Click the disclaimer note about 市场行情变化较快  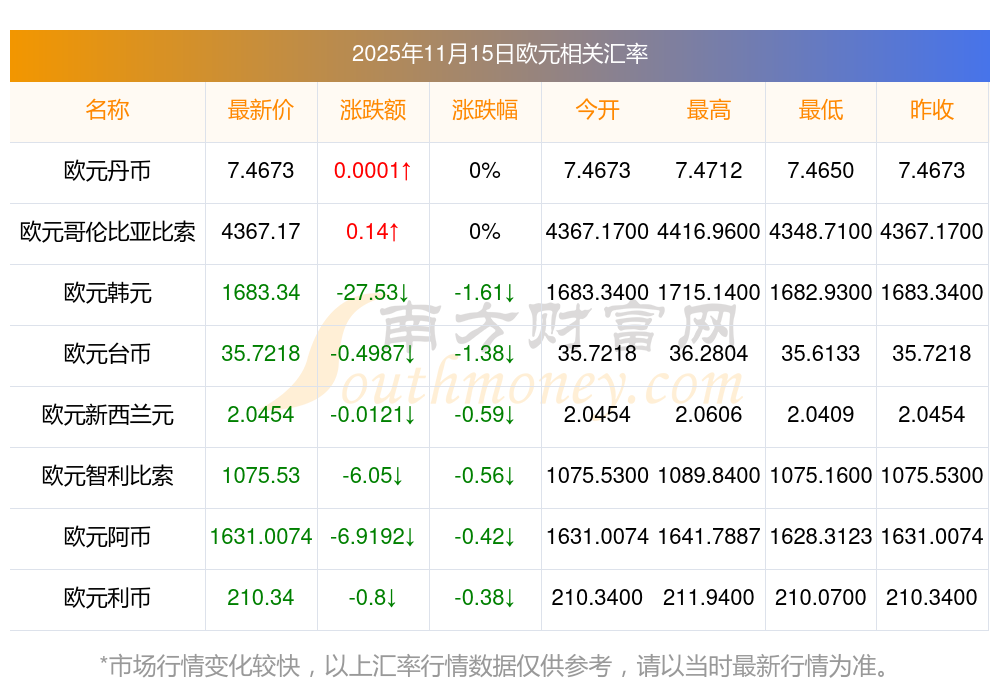495,666
